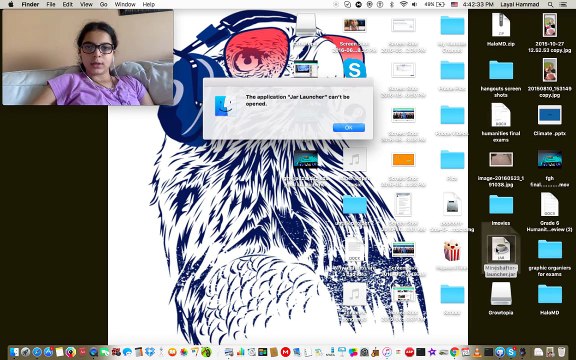Click the Bluetooth status icon
576x360 pixels.
pos(392,4)
